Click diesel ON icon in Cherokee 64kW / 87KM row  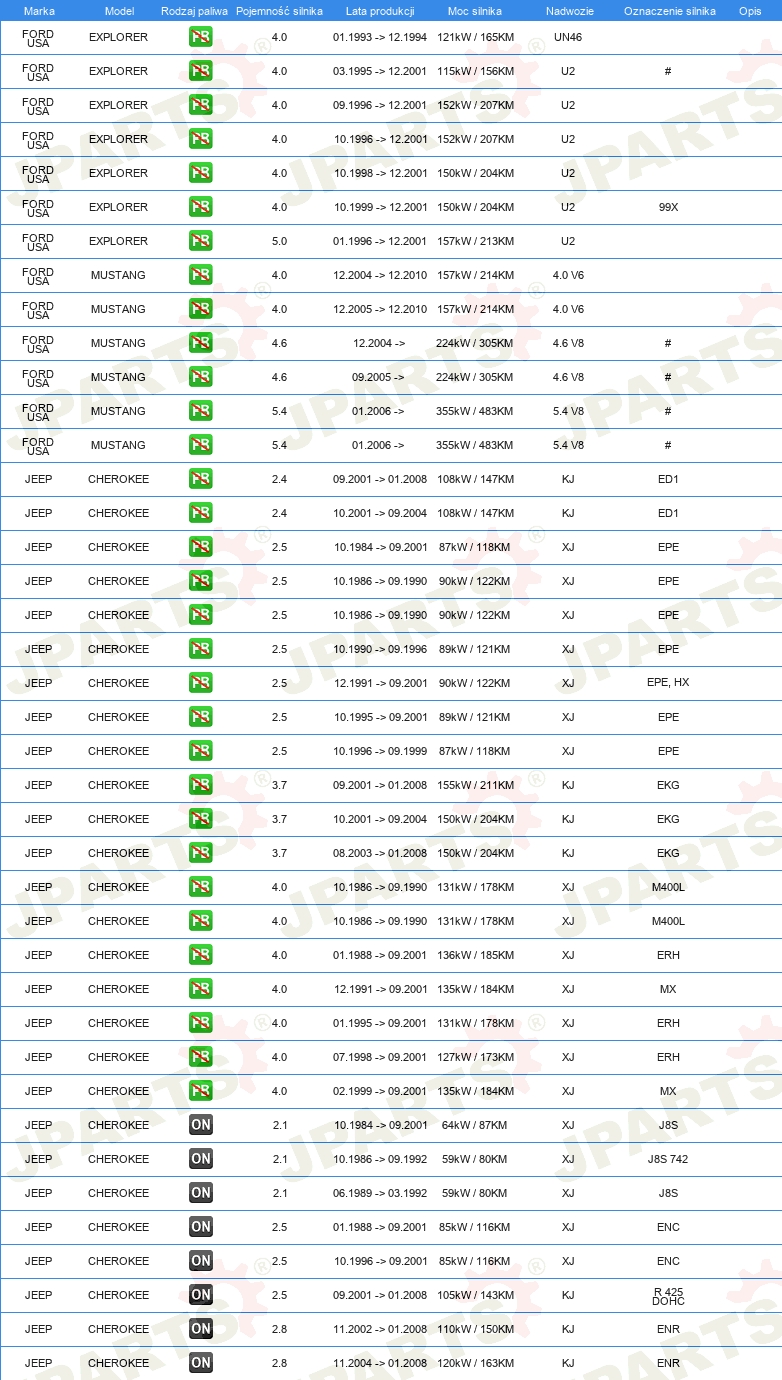pyautogui.click(x=200, y=1125)
